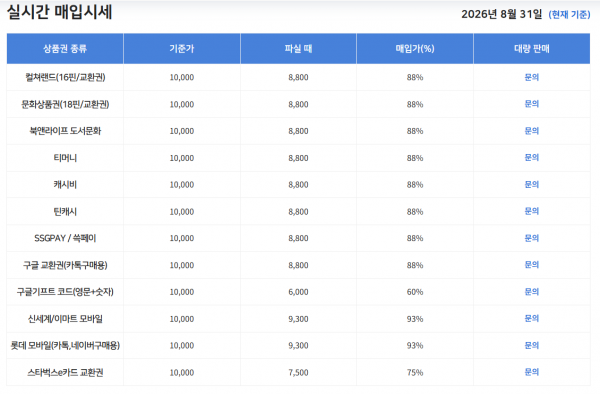Click 7,500 price in 스타벅스e카드 row
This screenshot has width=600, height=394.
pos(298,372)
